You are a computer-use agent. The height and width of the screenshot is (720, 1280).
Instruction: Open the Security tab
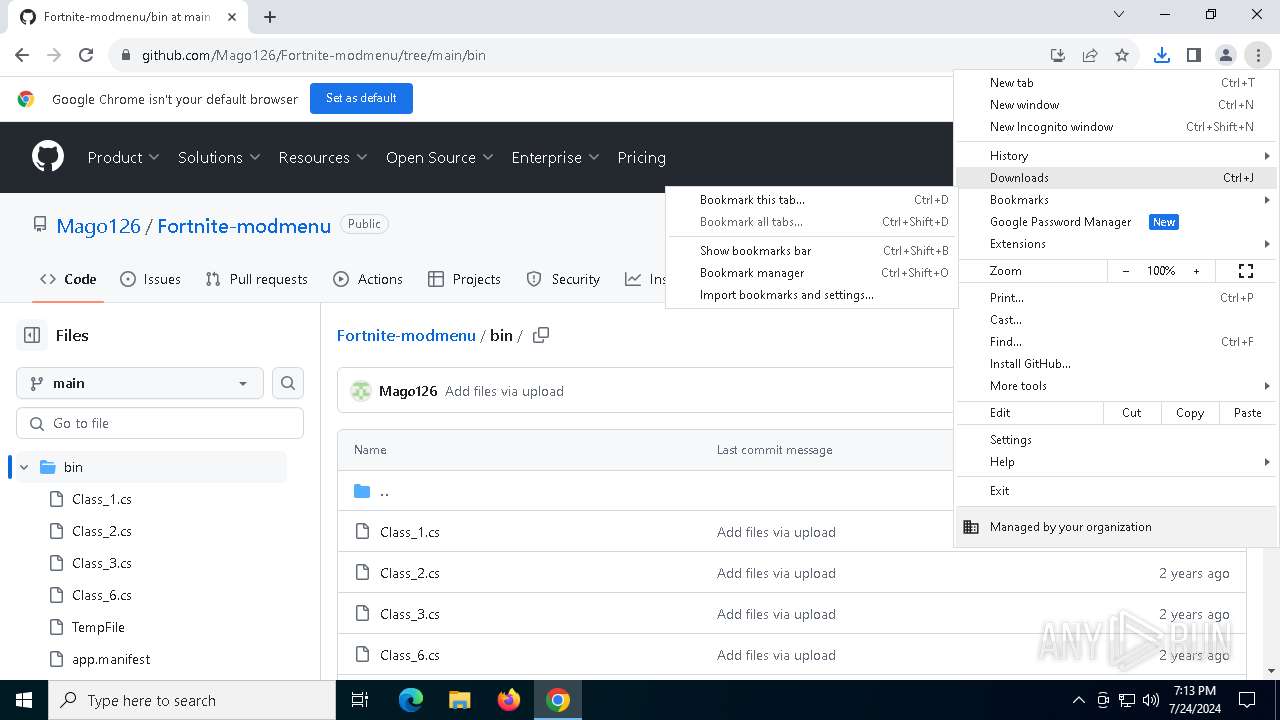pyautogui.click(x=563, y=279)
